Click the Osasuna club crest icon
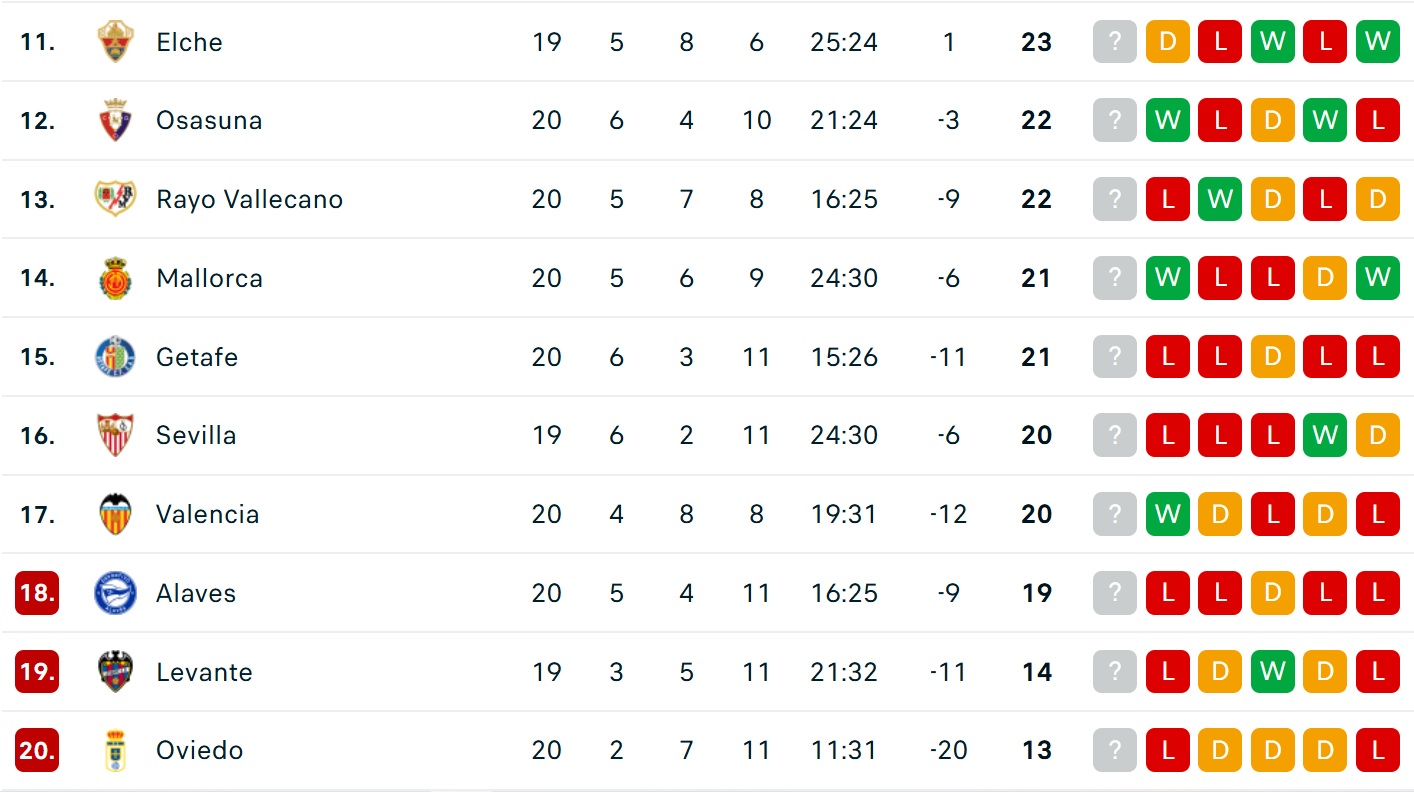Viewport: 1414px width, 792px height. pyautogui.click(x=115, y=120)
